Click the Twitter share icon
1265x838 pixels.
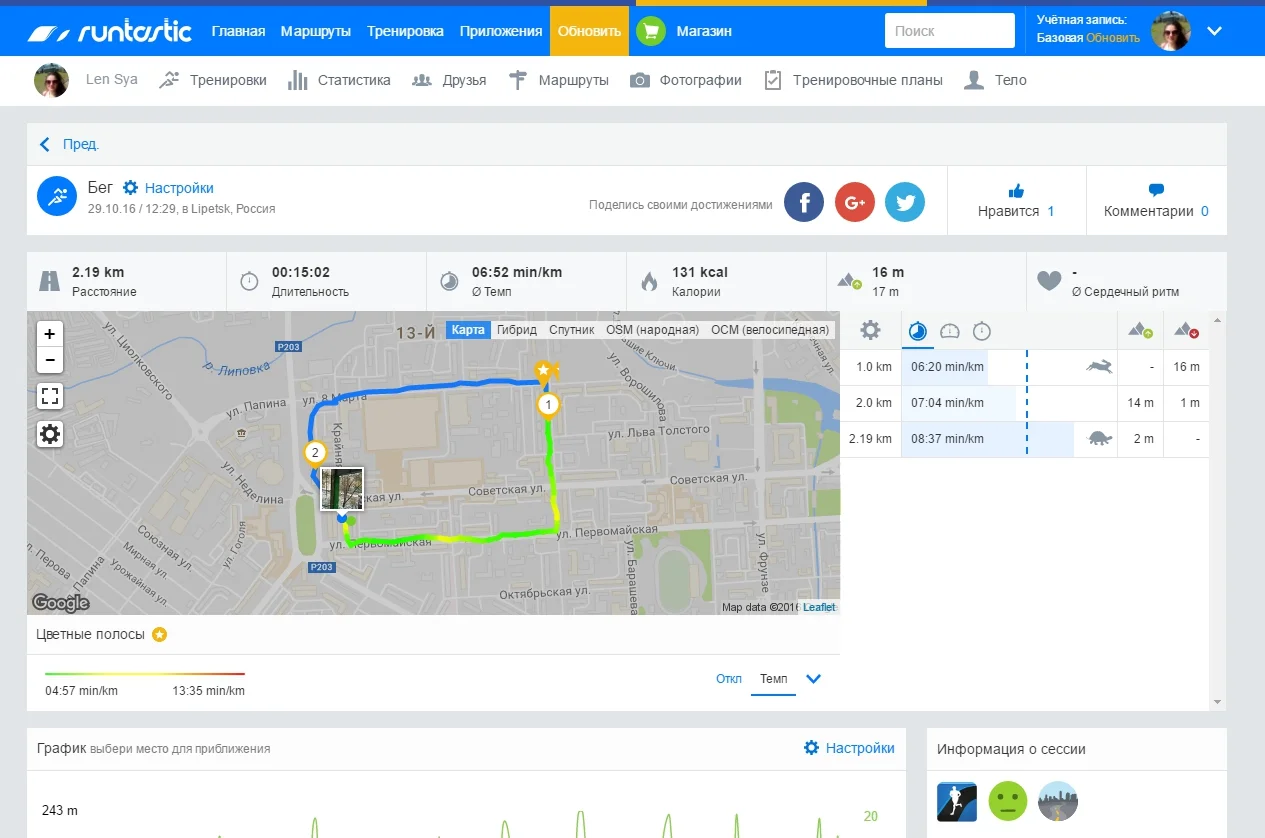pos(905,202)
